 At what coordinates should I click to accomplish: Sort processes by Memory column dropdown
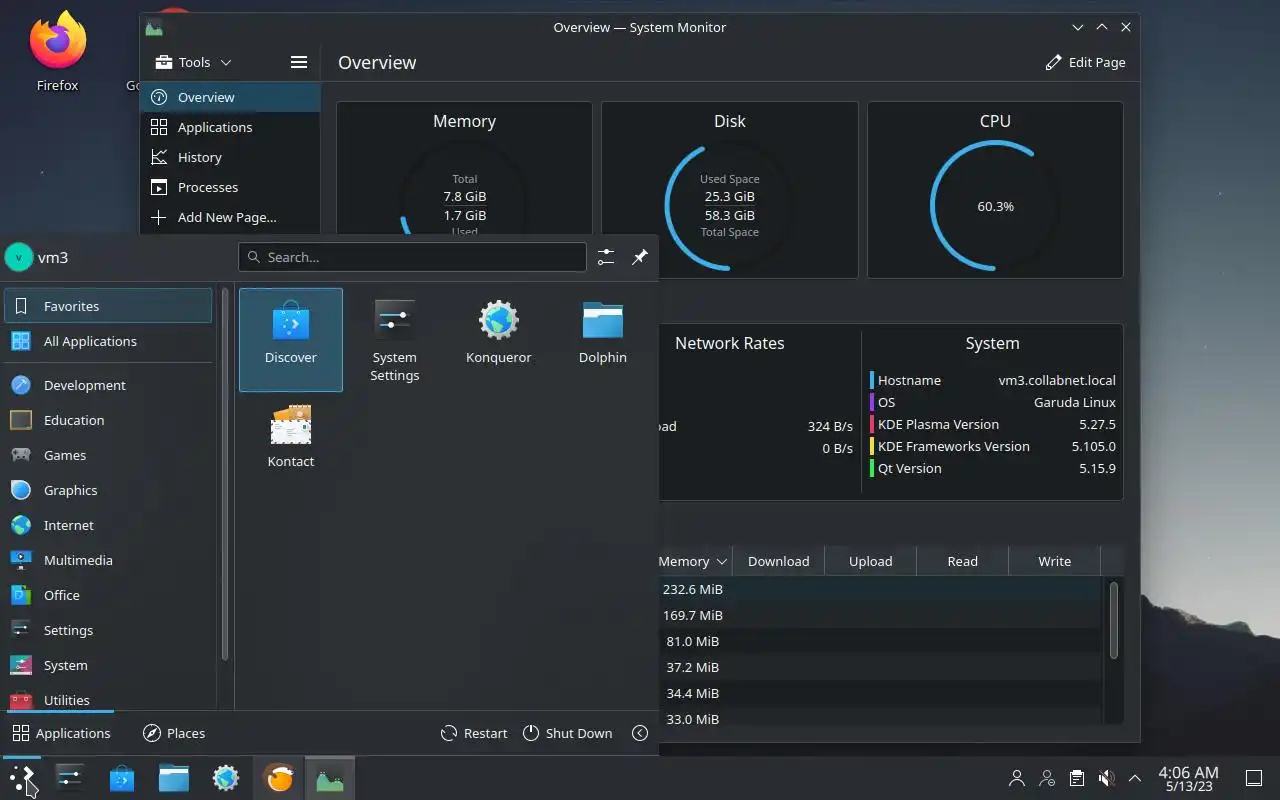click(x=693, y=561)
